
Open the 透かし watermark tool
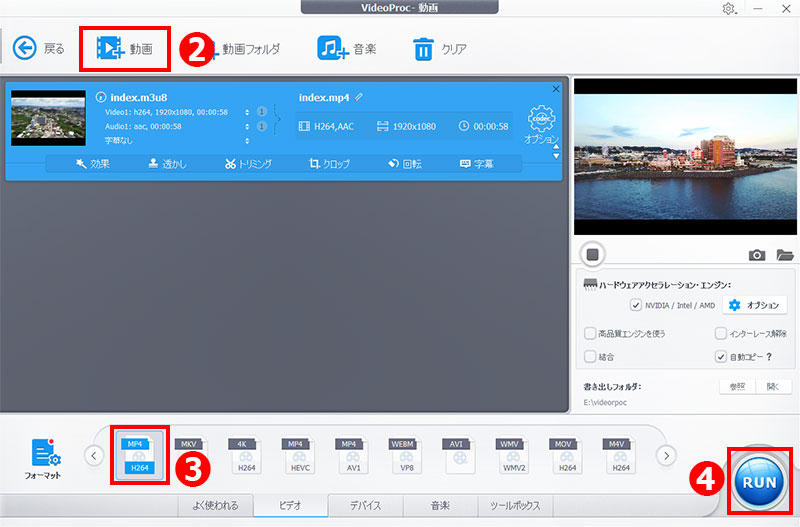[x=167, y=164]
